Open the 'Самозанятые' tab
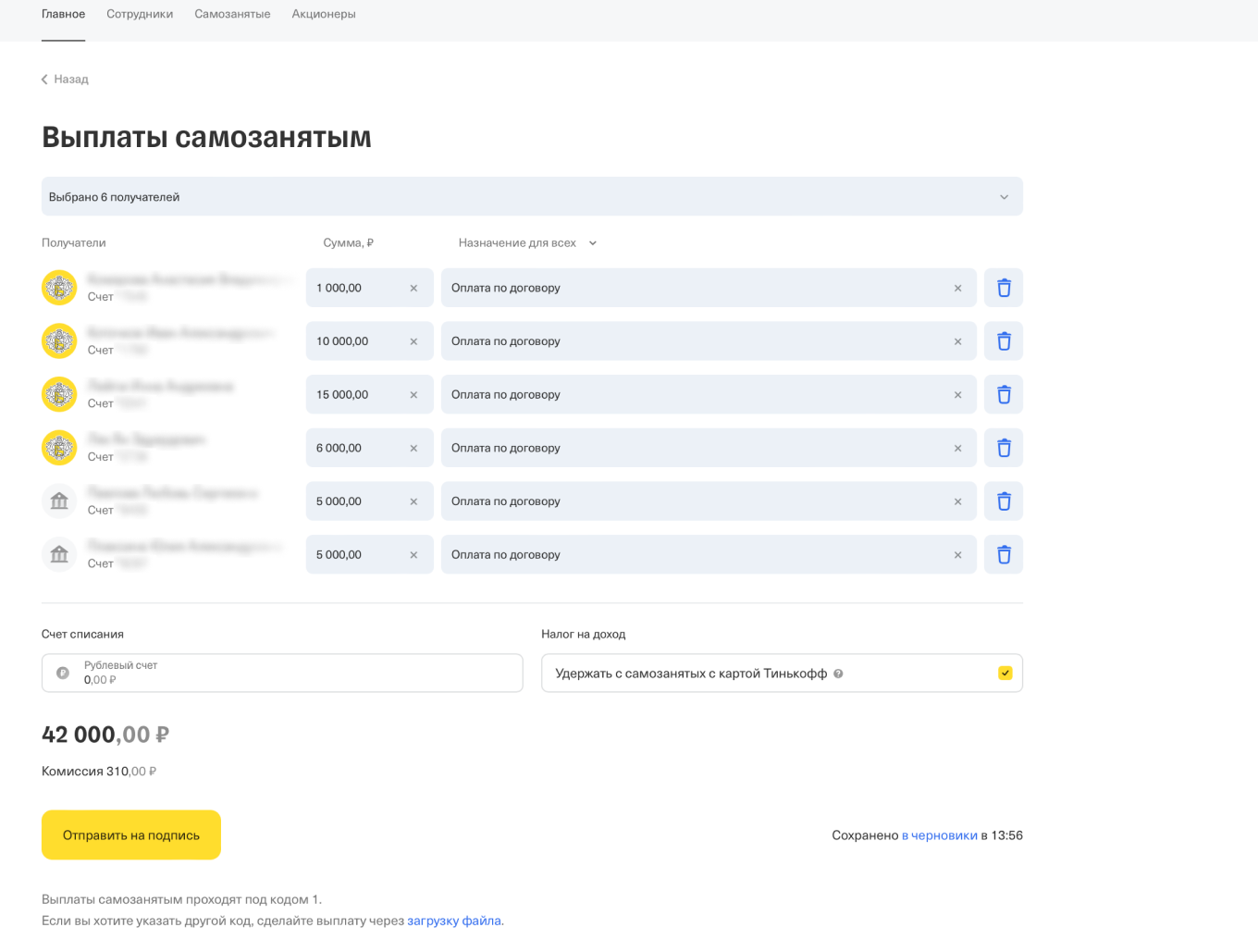This screenshot has width=1258, height=952. pyautogui.click(x=232, y=14)
